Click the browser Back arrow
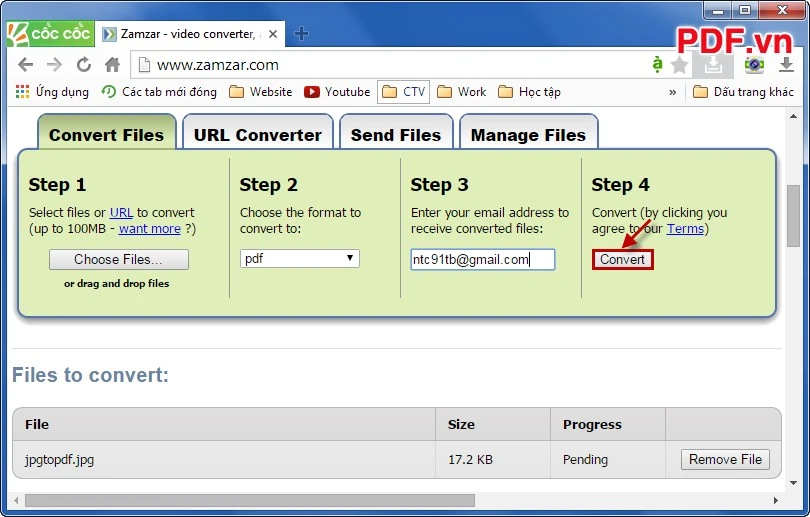The width and height of the screenshot is (810, 517). 25,65
